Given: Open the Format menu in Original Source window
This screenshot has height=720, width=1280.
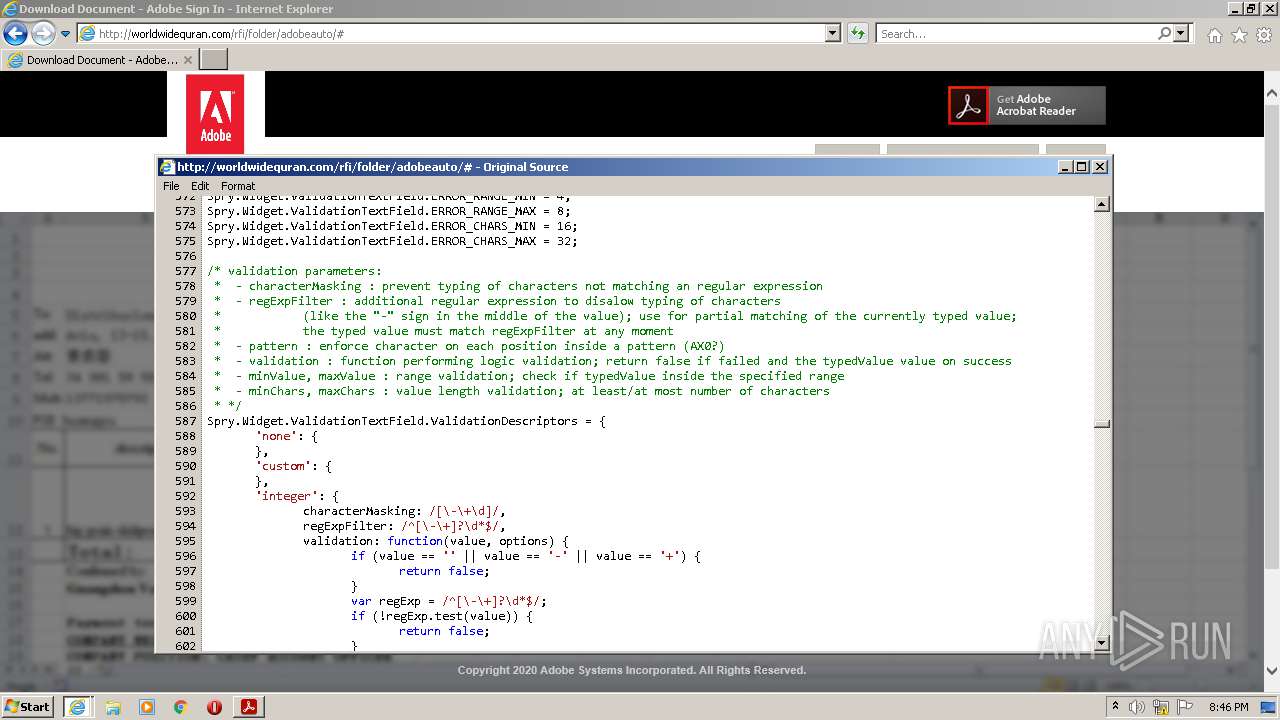Looking at the screenshot, I should tap(238, 186).
